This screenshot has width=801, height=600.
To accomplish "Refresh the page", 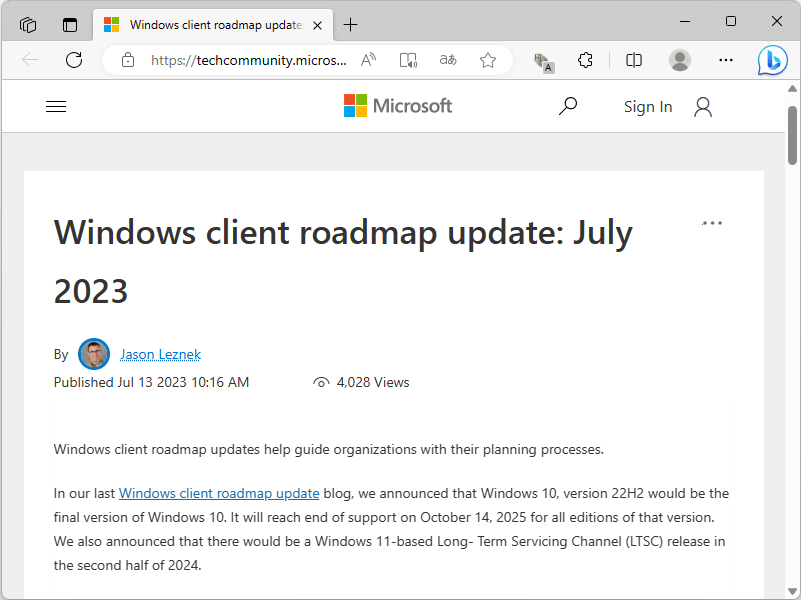I will point(74,60).
